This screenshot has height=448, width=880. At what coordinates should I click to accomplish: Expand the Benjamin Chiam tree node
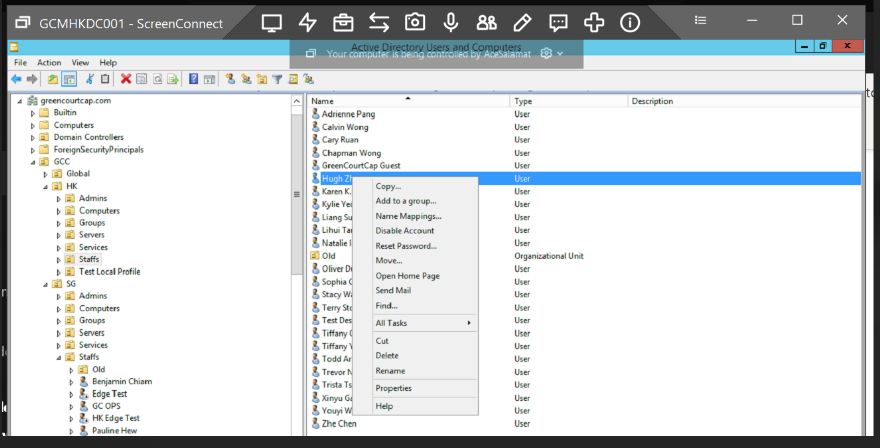tap(71, 382)
